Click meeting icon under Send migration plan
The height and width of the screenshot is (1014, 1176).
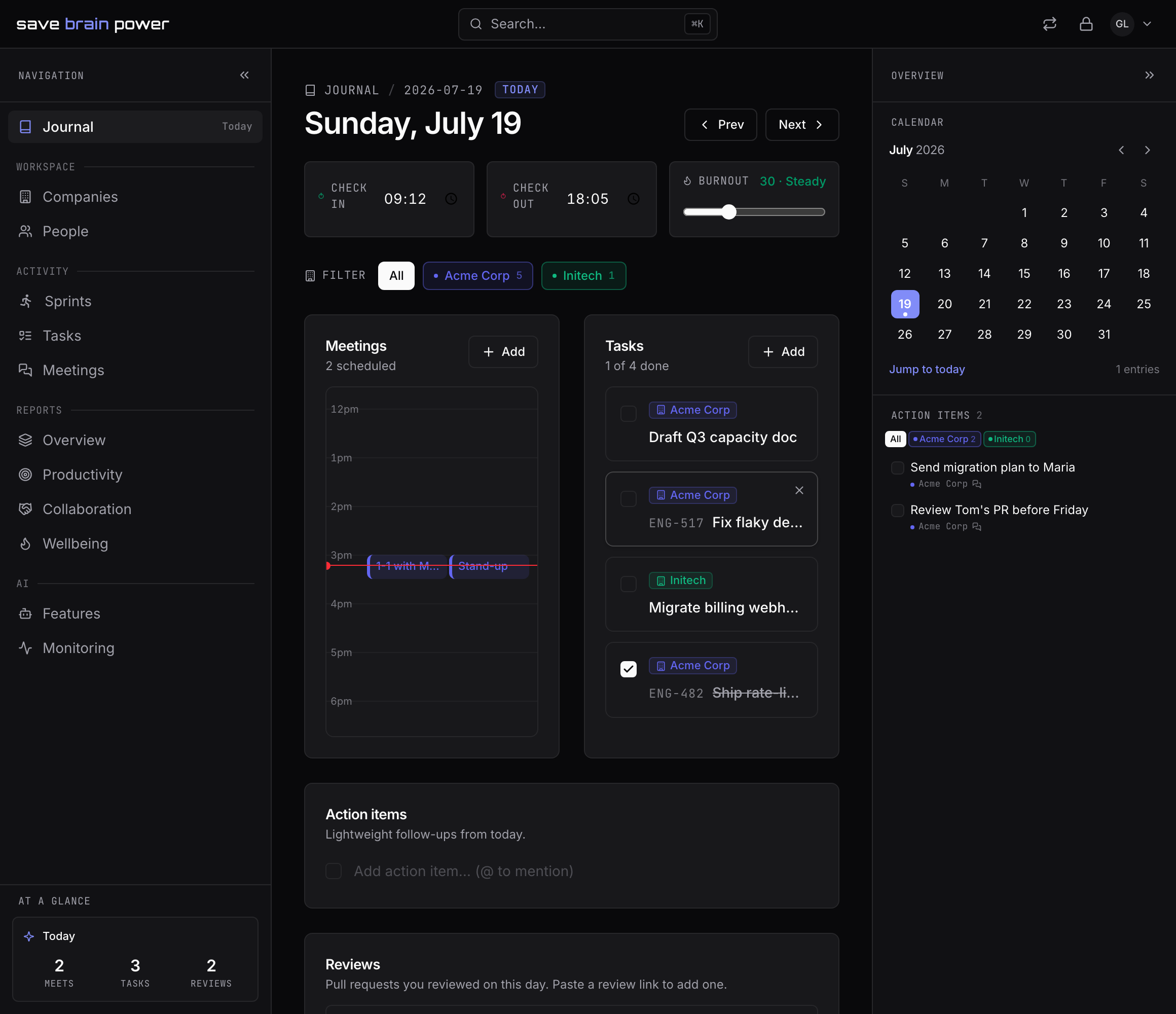pyautogui.click(x=976, y=484)
